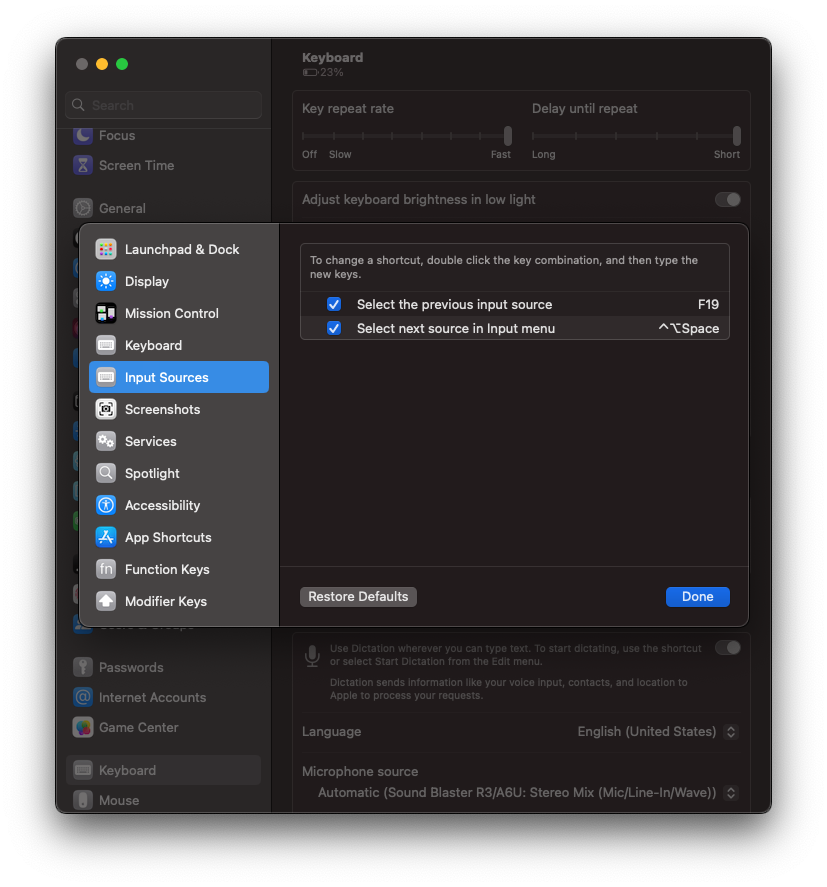Click the Search field in sidebar
827x887 pixels.
[165, 105]
